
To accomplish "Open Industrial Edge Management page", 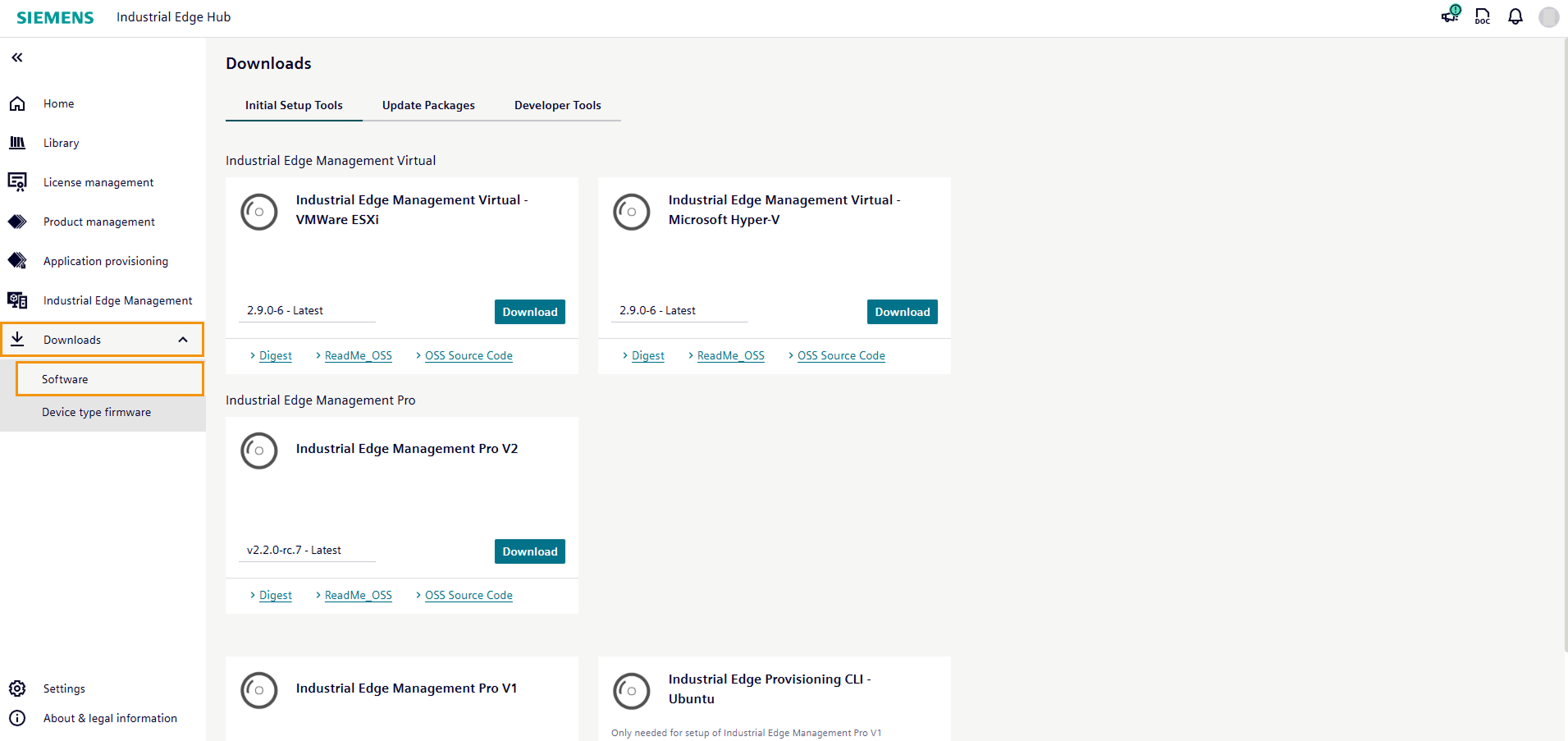I will [x=118, y=300].
